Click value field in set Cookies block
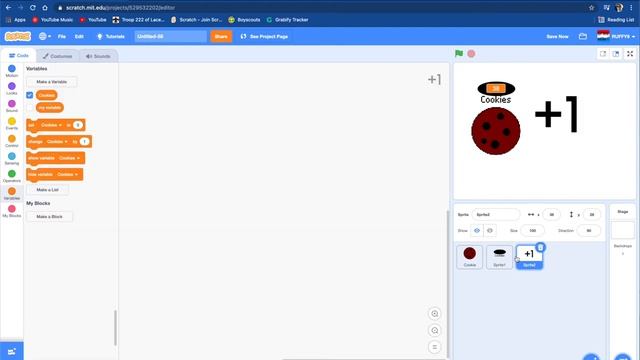This screenshot has width=640, height=360. tap(78, 125)
